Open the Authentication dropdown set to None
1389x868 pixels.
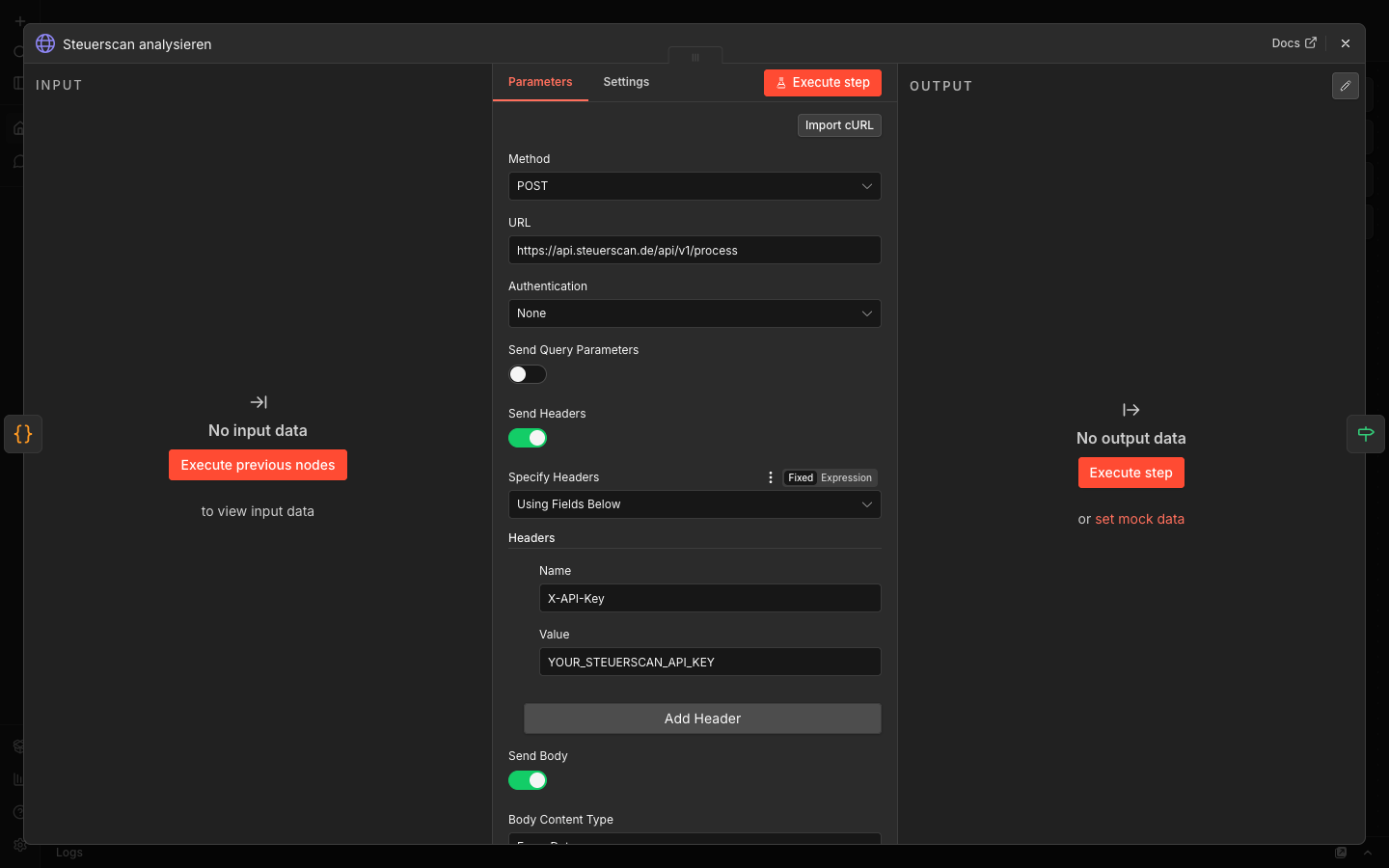(694, 313)
